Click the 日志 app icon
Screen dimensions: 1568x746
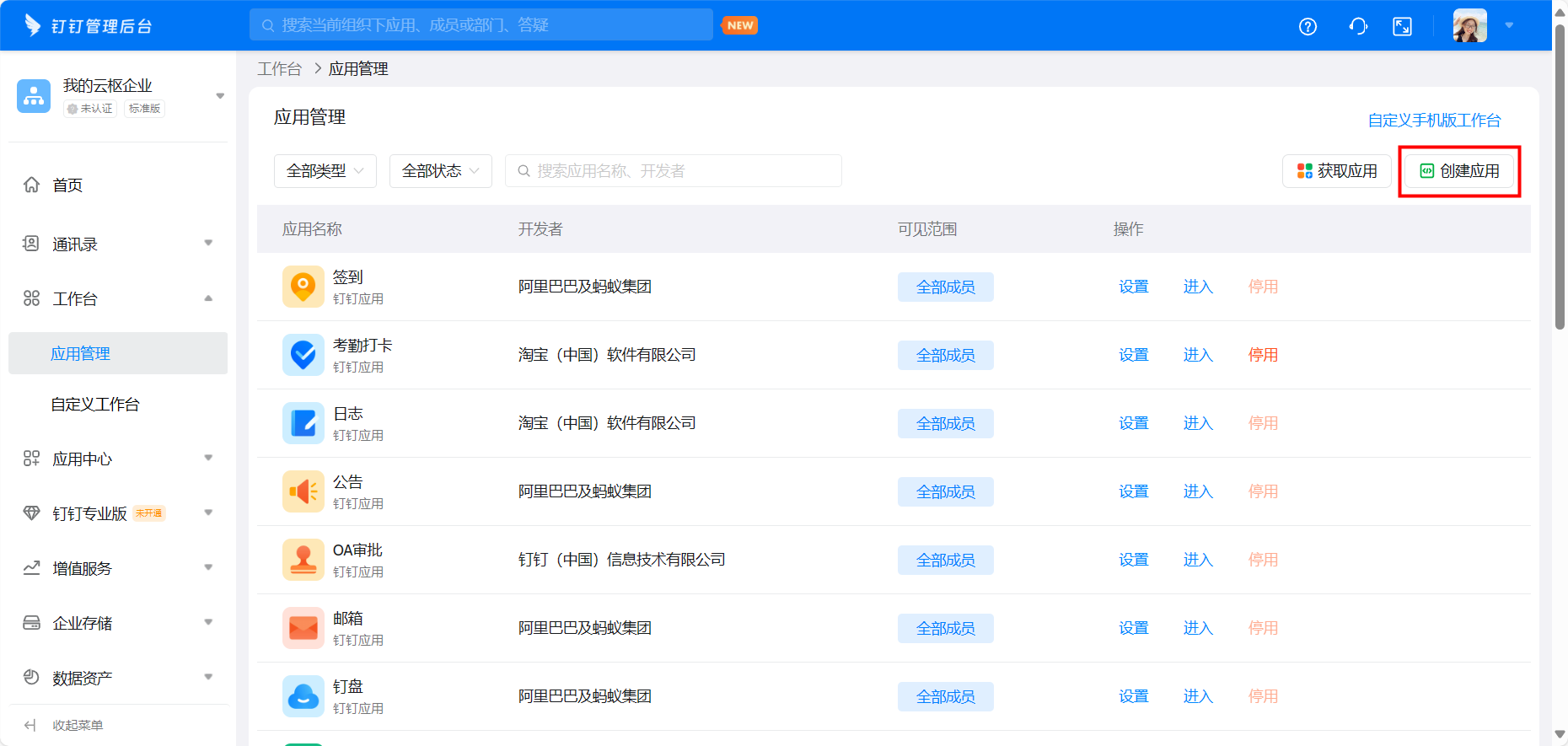(303, 423)
